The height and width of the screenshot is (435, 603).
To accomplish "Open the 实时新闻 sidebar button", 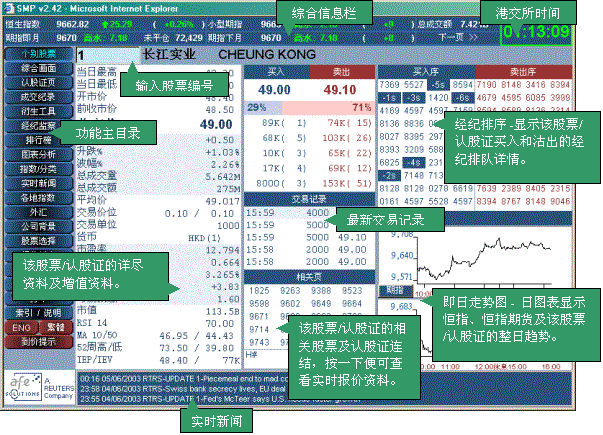I will (38, 183).
